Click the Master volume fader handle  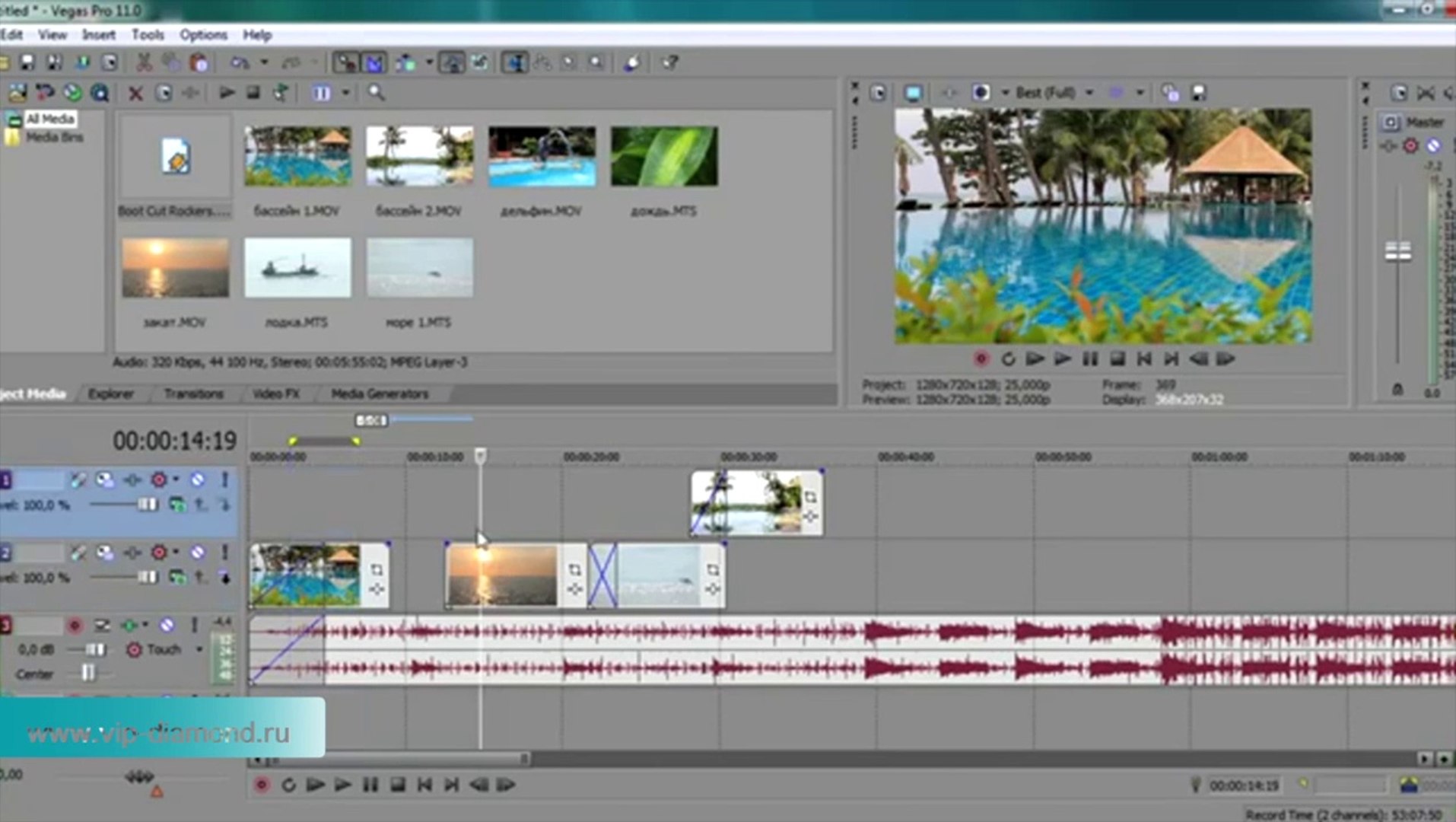click(1397, 251)
